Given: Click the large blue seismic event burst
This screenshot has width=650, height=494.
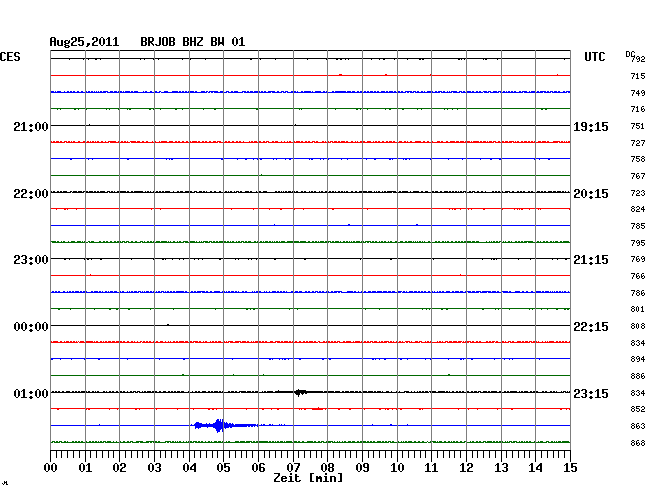Looking at the screenshot, I should 226,425.
